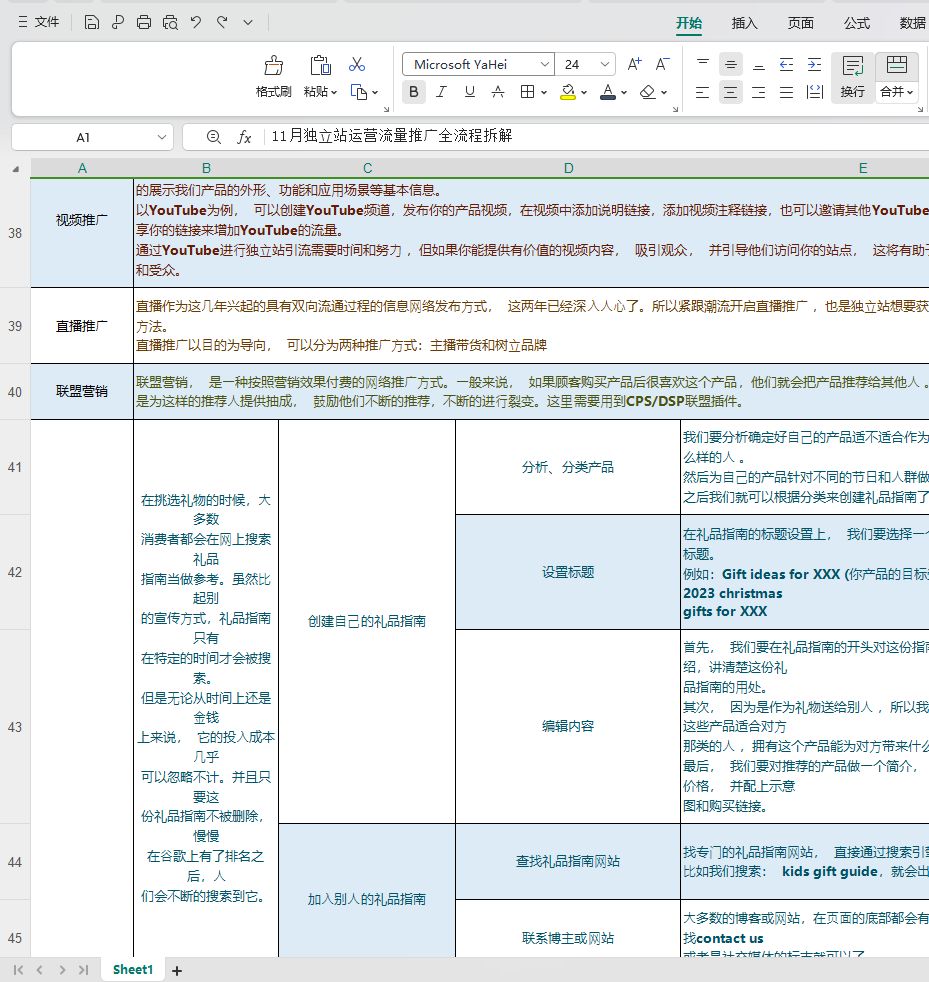Expand the font color dropdown arrow
The height and width of the screenshot is (982, 929).
point(624,92)
